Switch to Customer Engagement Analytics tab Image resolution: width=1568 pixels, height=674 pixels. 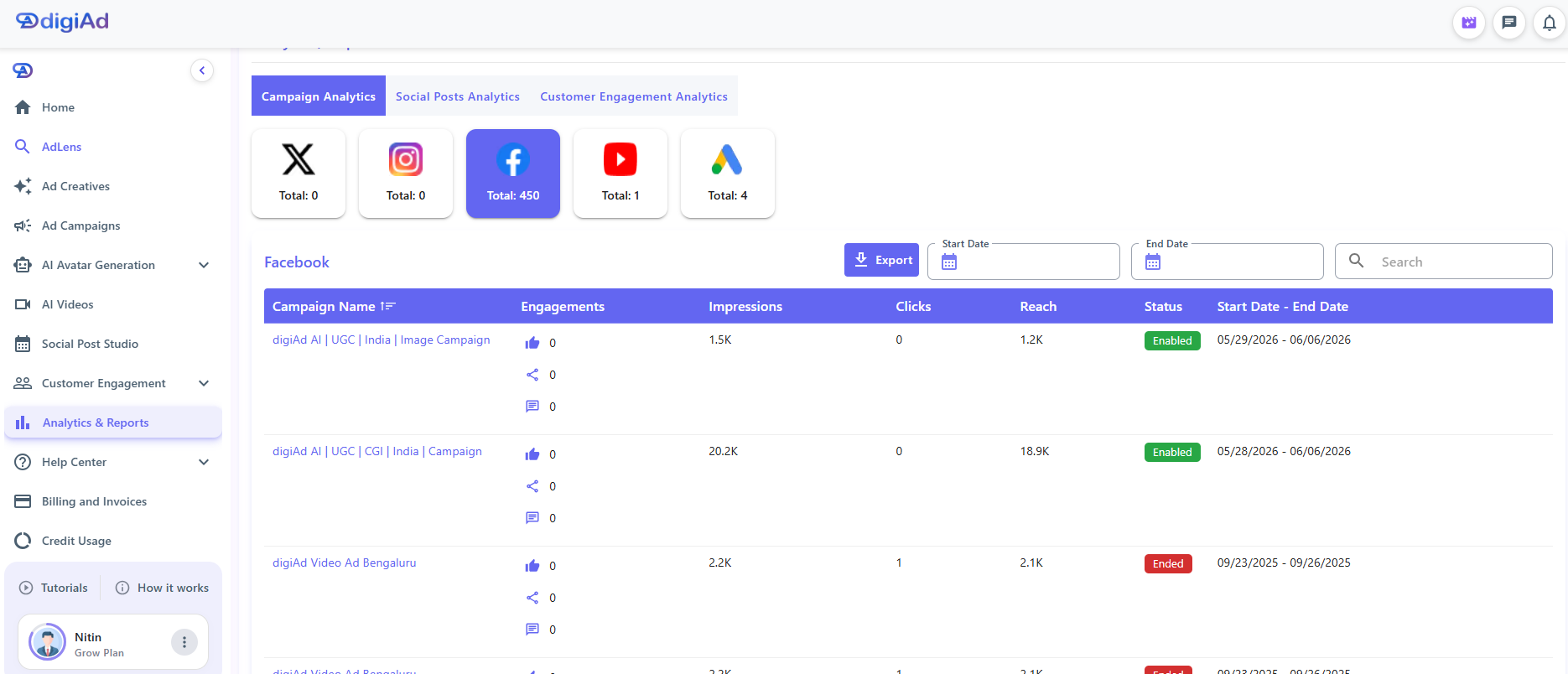[x=634, y=96]
